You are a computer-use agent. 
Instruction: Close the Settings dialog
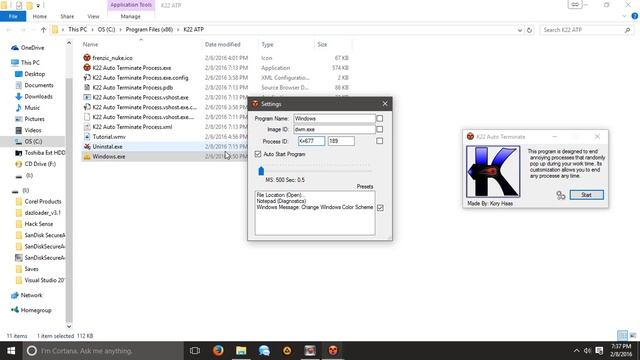385,104
